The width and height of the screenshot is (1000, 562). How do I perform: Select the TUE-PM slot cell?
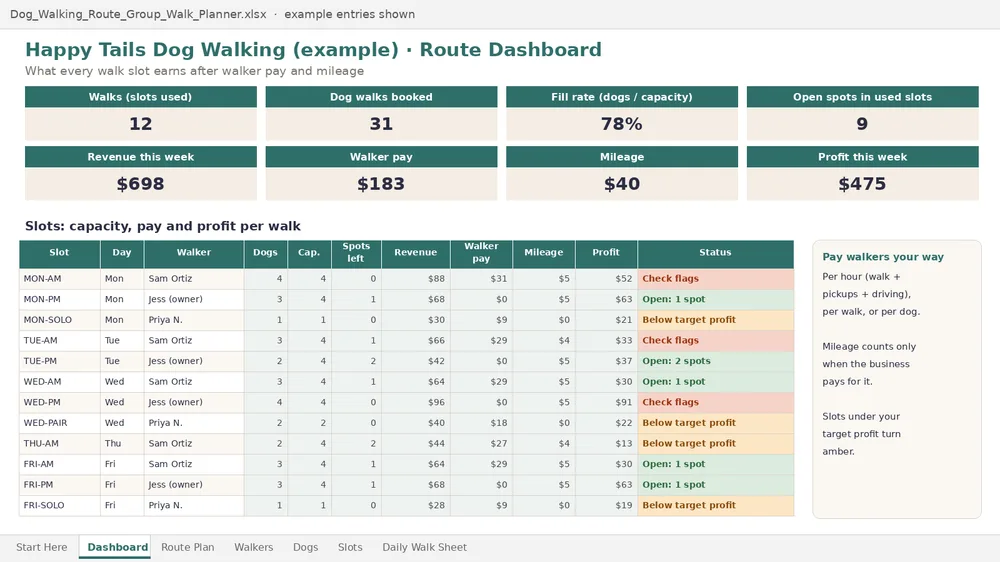click(x=59, y=361)
